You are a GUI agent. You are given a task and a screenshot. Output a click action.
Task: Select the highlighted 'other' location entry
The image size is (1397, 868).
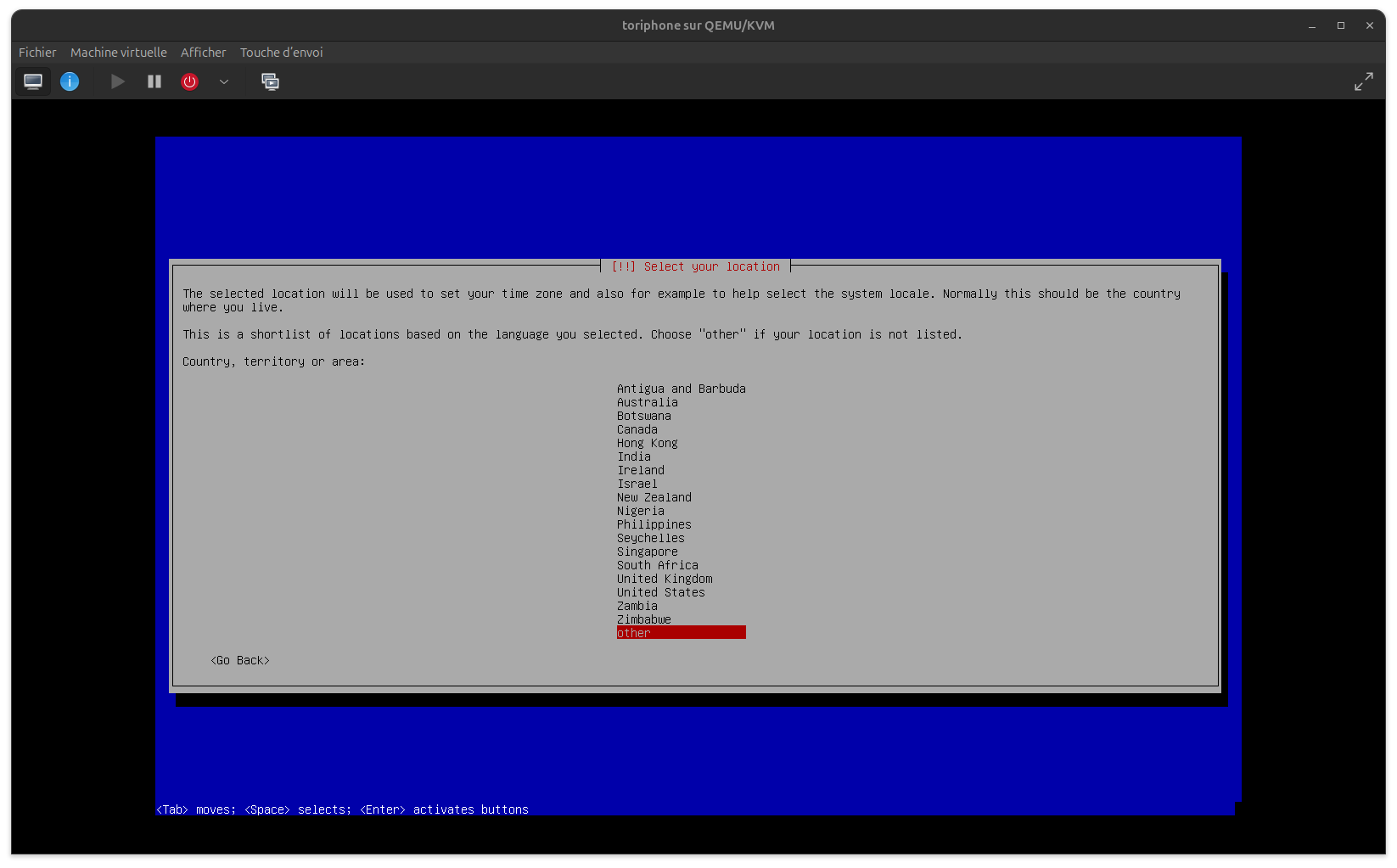[681, 633]
